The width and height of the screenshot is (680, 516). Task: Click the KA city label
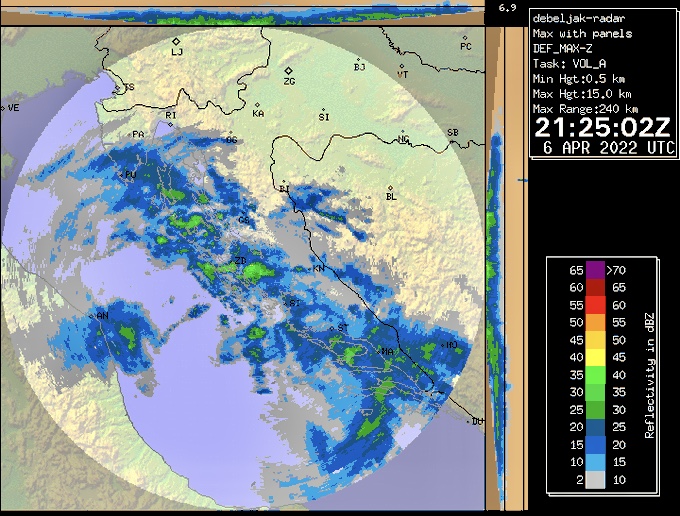click(258, 114)
